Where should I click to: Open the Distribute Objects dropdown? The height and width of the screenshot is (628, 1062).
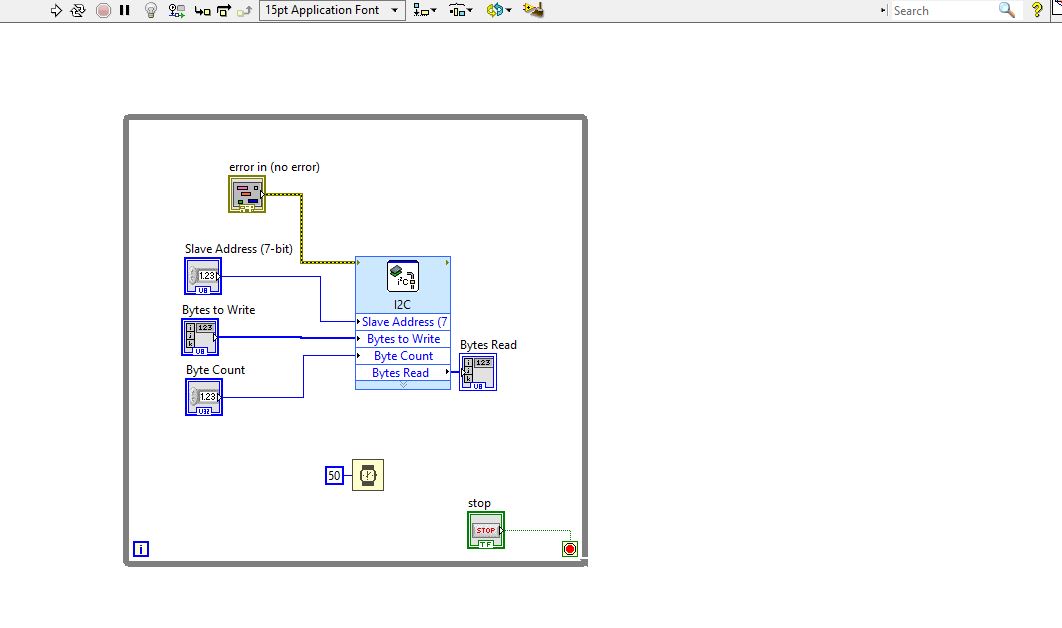pyautogui.click(x=461, y=10)
